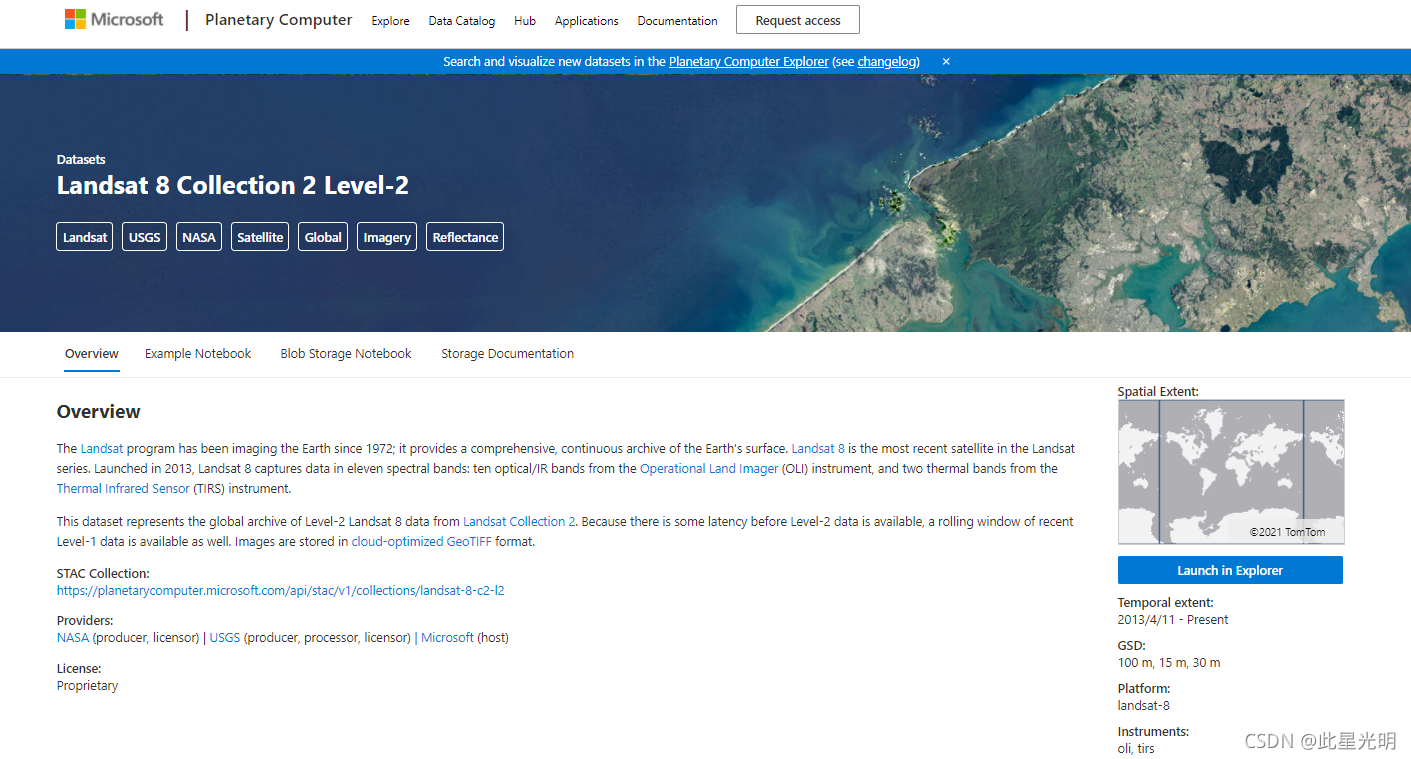The width and height of the screenshot is (1411, 759).
Task: Click the Request access button
Action: coord(798,20)
